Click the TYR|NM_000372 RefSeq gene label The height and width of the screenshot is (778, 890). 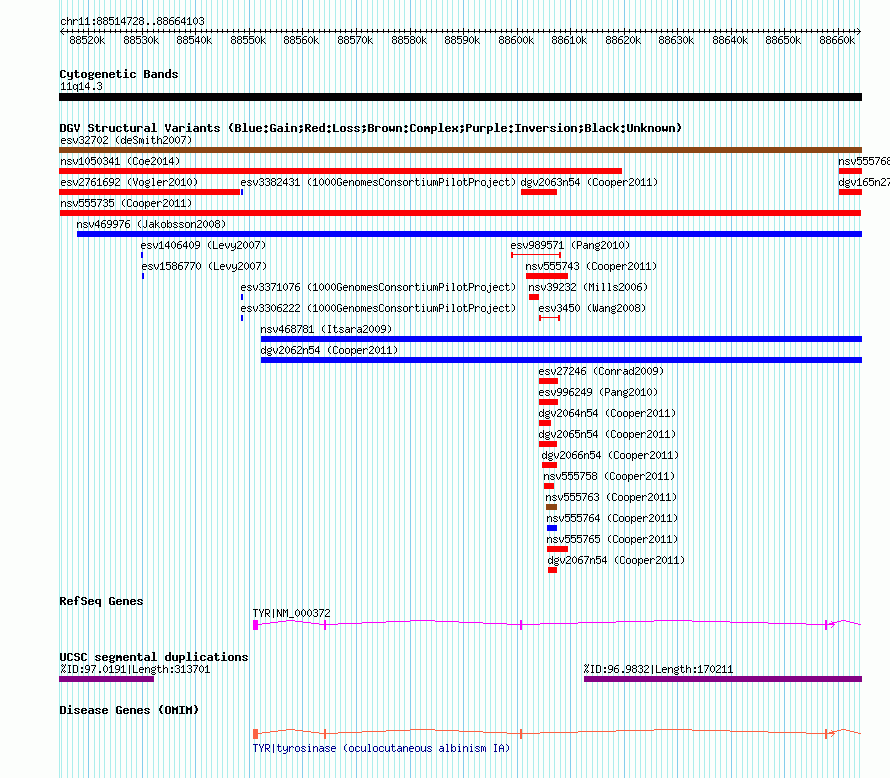click(291, 613)
